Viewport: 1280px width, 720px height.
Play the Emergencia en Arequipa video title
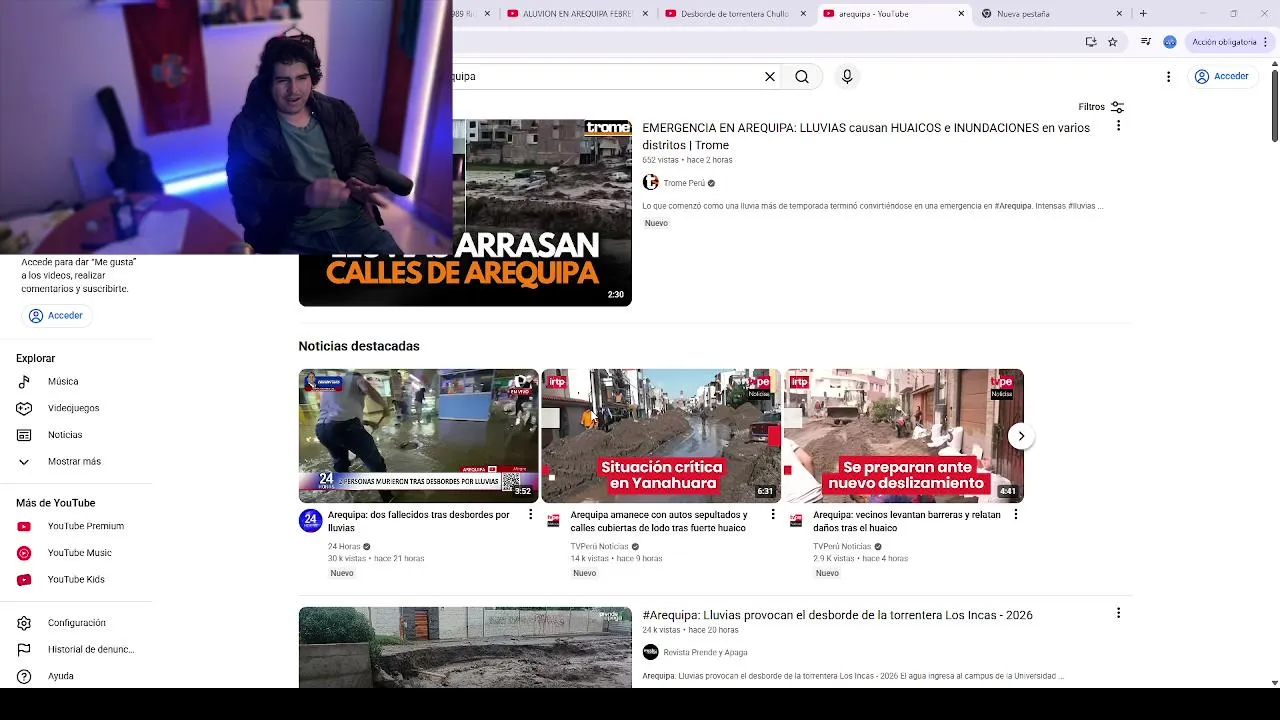click(866, 136)
